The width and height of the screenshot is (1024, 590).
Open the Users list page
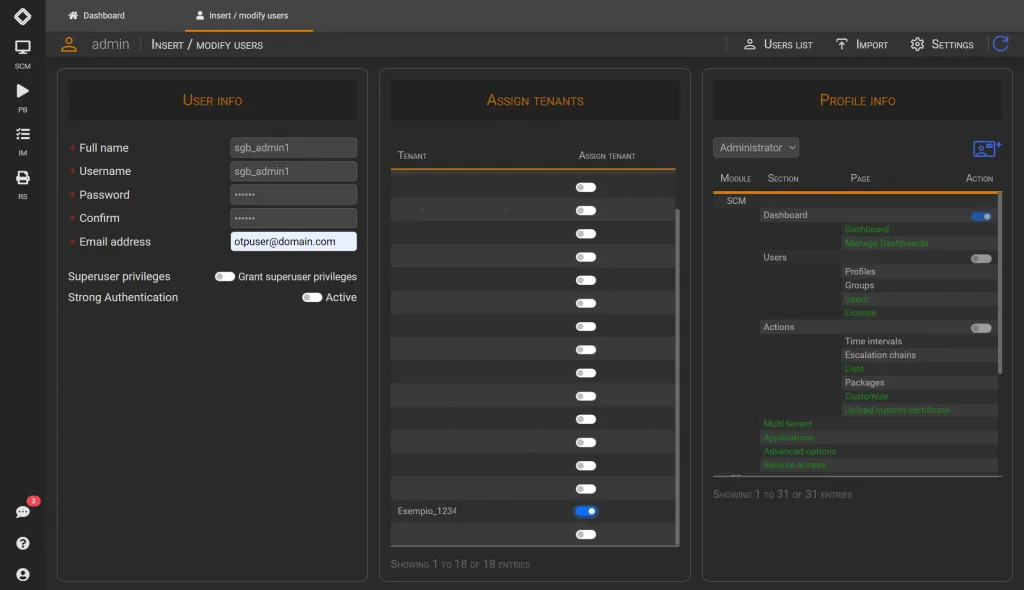[778, 44]
